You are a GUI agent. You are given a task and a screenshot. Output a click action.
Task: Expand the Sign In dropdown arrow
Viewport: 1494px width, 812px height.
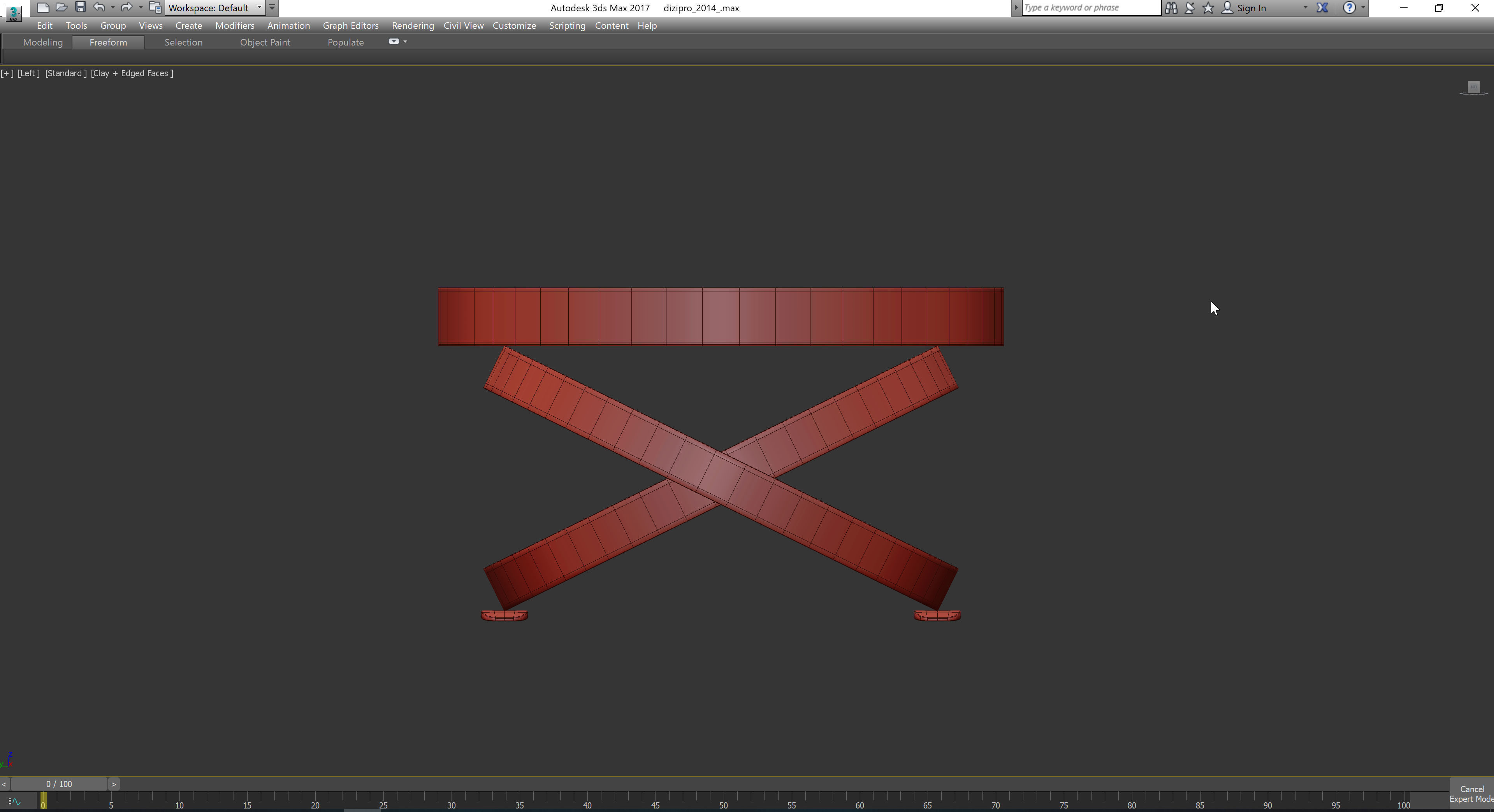point(1305,7)
